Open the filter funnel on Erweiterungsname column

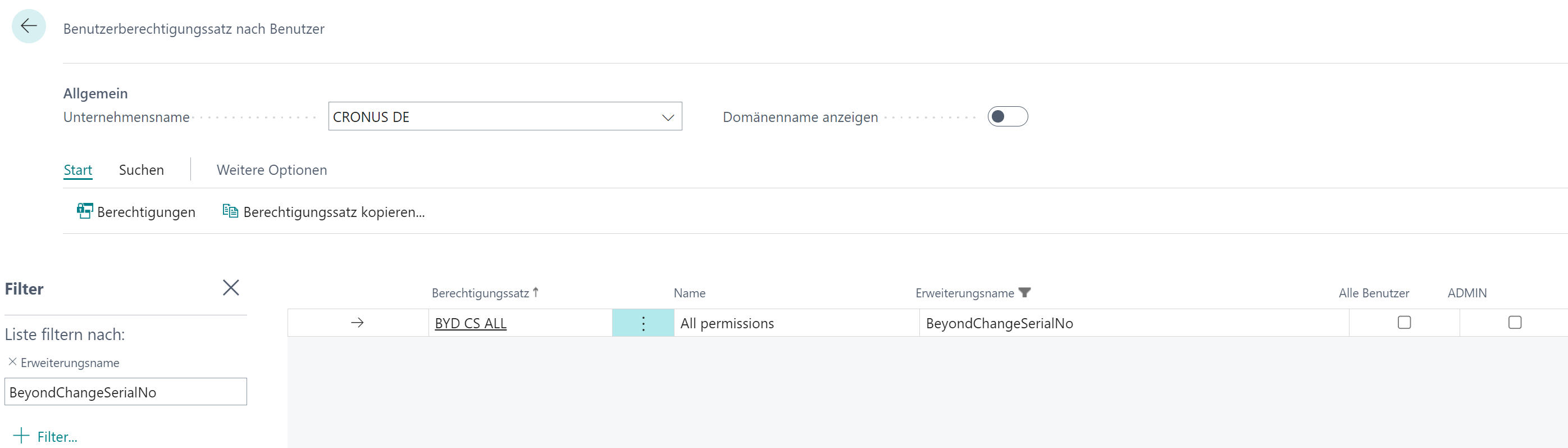point(1025,292)
